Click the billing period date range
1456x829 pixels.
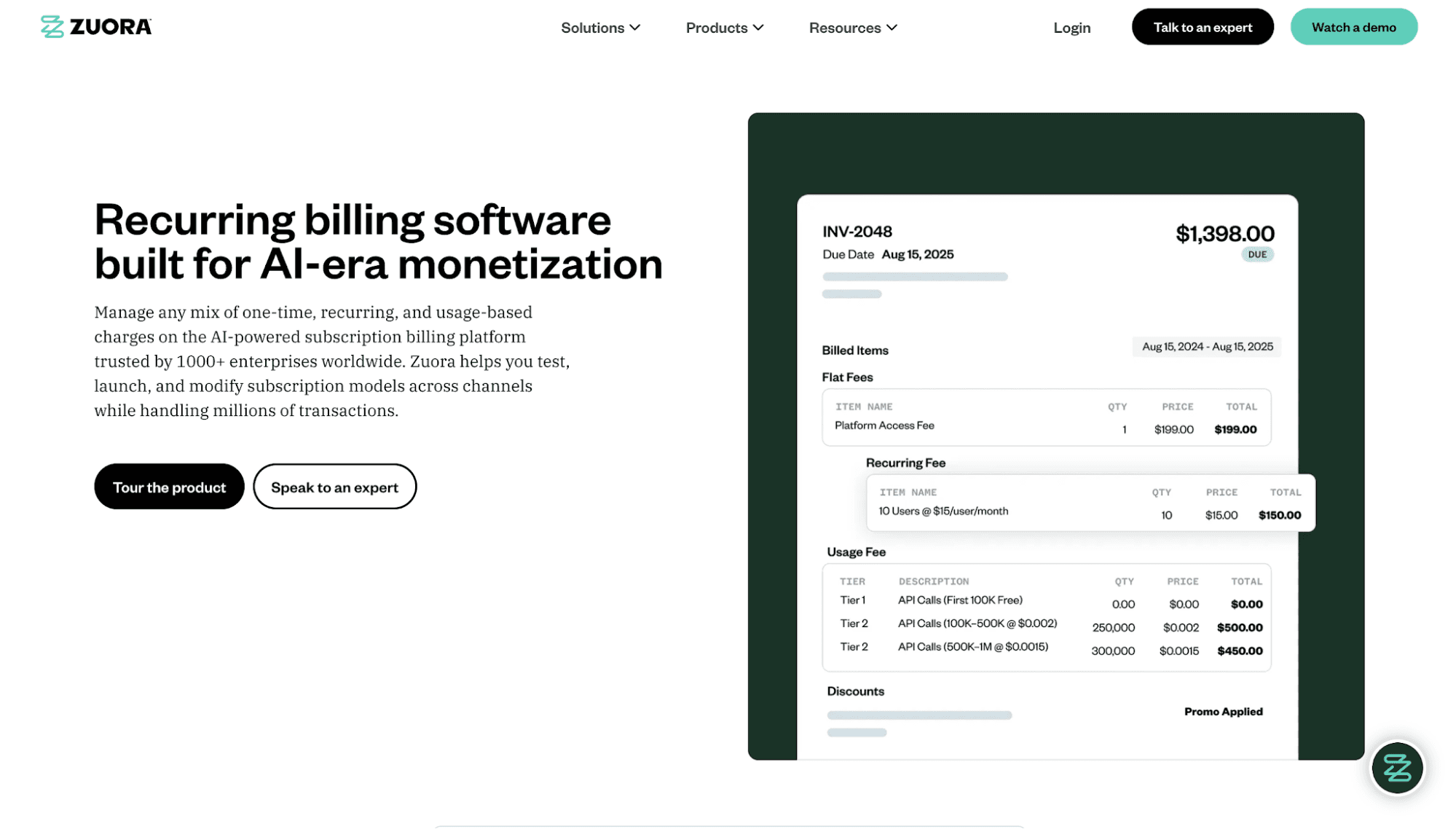coord(1207,347)
